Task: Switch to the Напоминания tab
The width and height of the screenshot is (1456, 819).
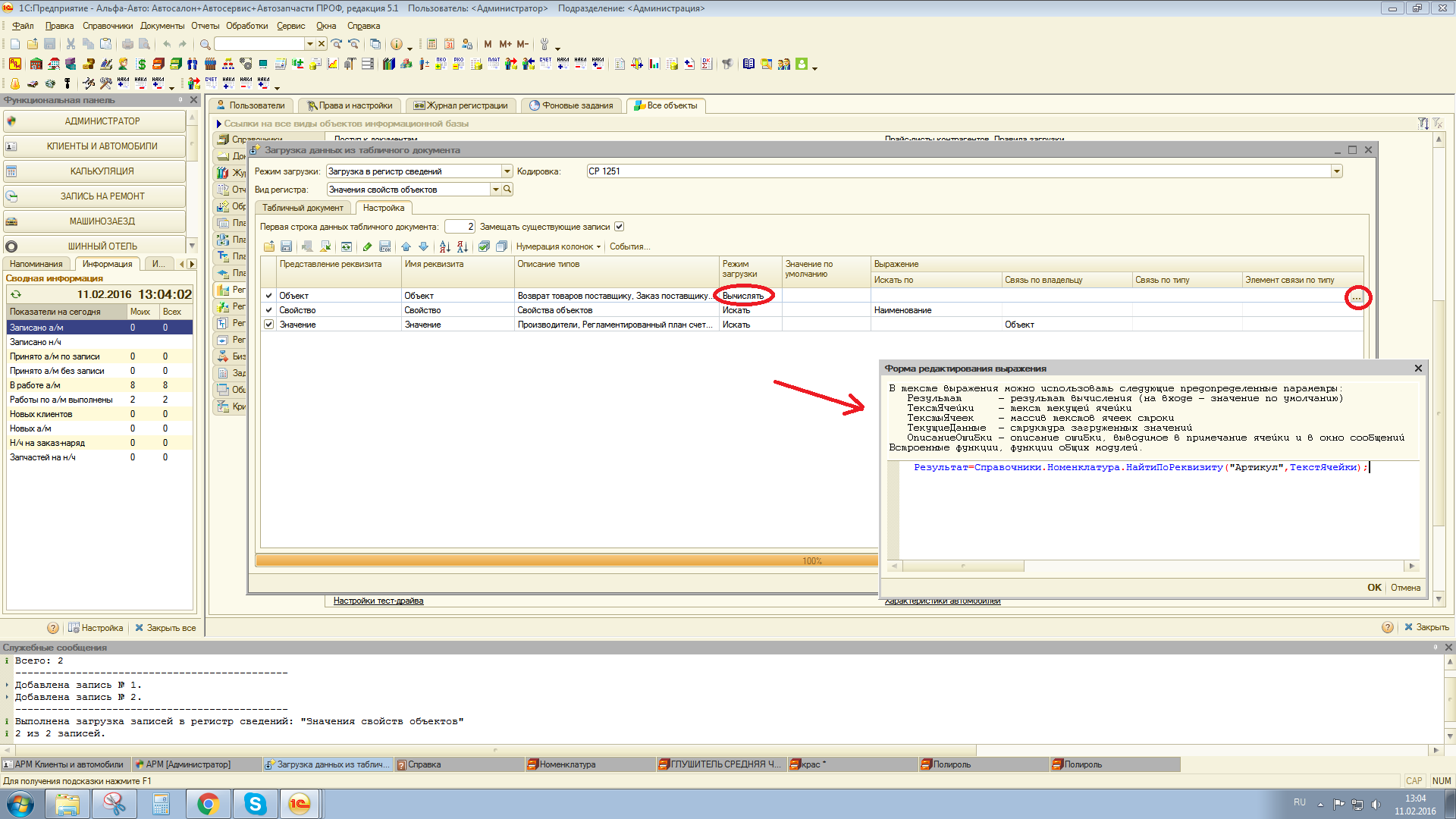Action: 36,264
